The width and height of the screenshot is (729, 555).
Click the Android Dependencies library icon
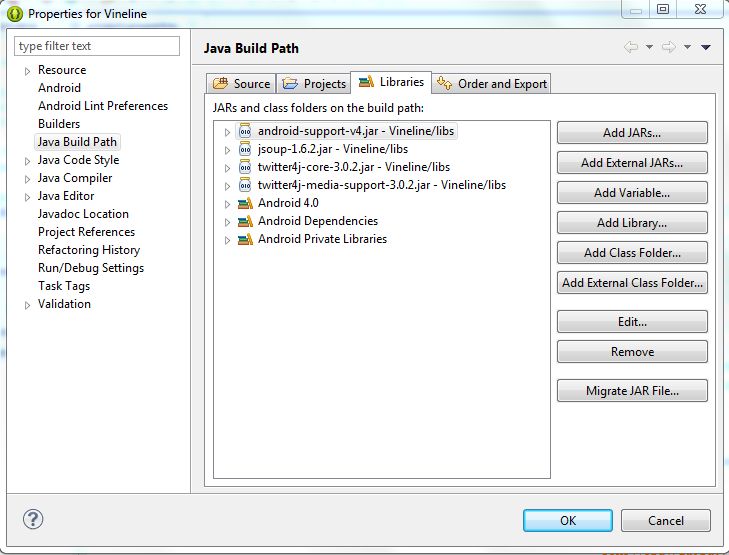[245, 221]
